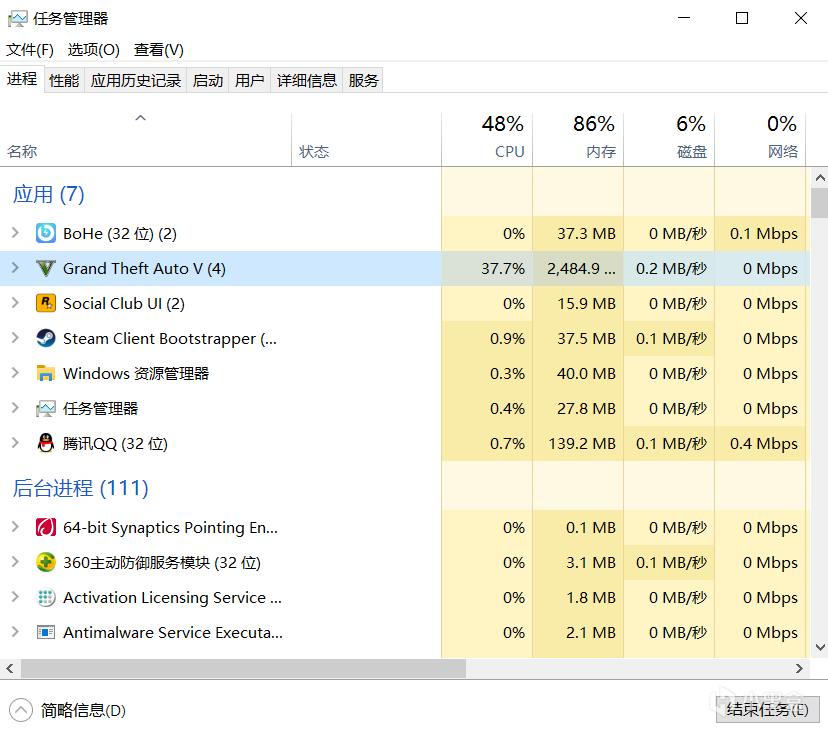Click the 360主动防御服务模块 icon
The image size is (828, 736).
[x=45, y=562]
